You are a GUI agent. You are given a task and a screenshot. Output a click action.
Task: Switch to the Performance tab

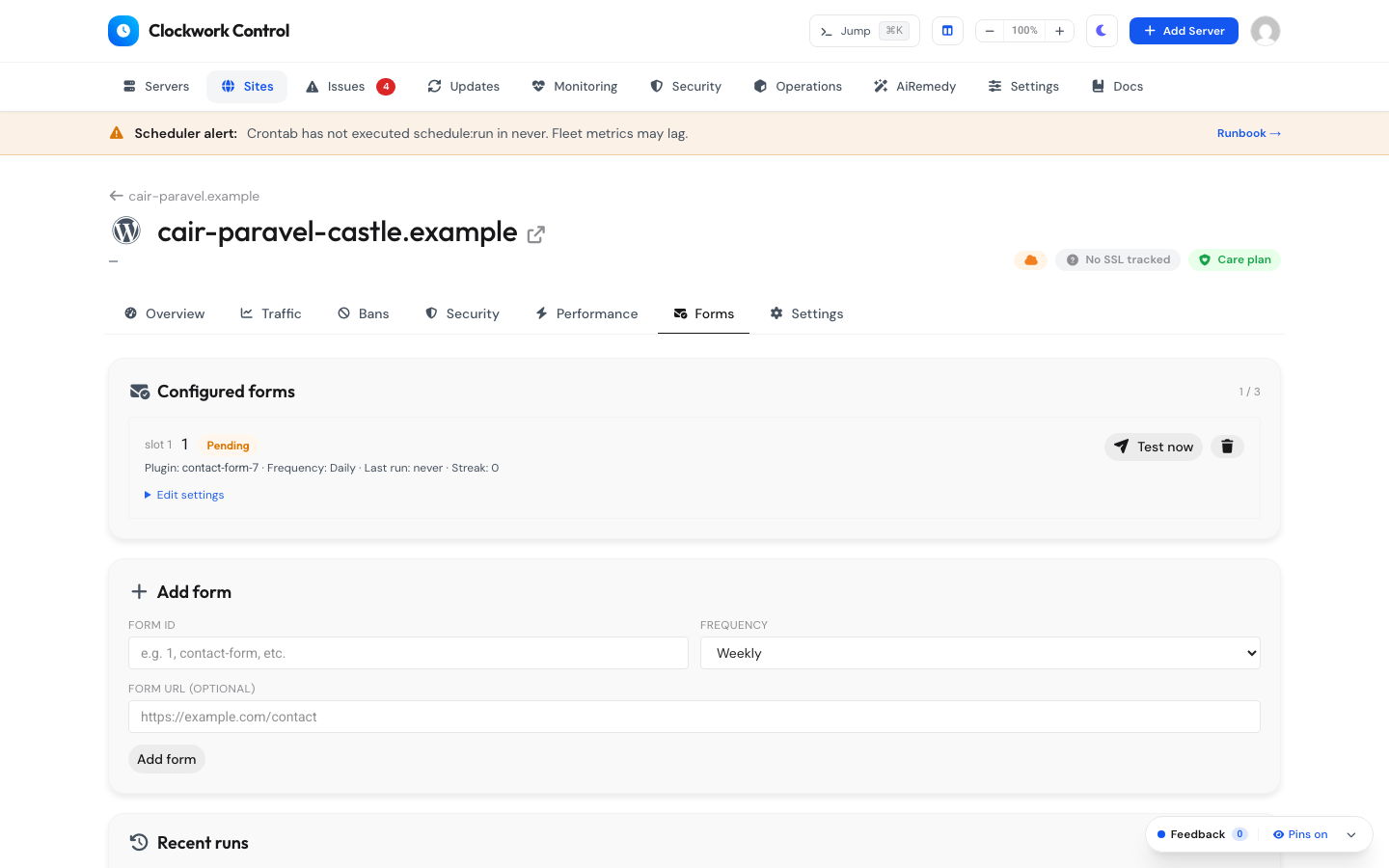click(x=586, y=313)
